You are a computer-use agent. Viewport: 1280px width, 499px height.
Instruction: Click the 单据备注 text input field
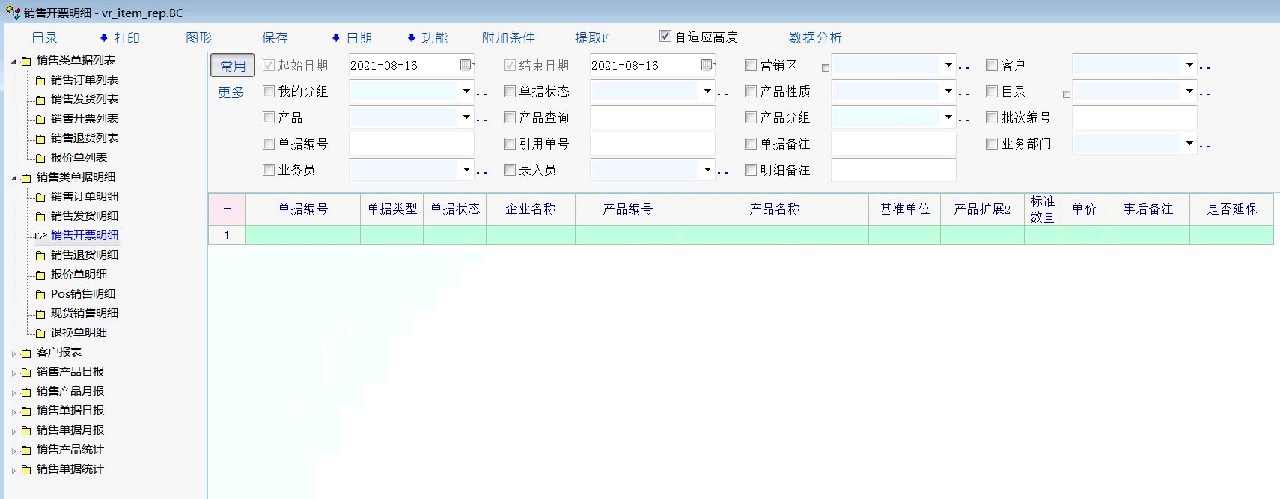tap(893, 144)
